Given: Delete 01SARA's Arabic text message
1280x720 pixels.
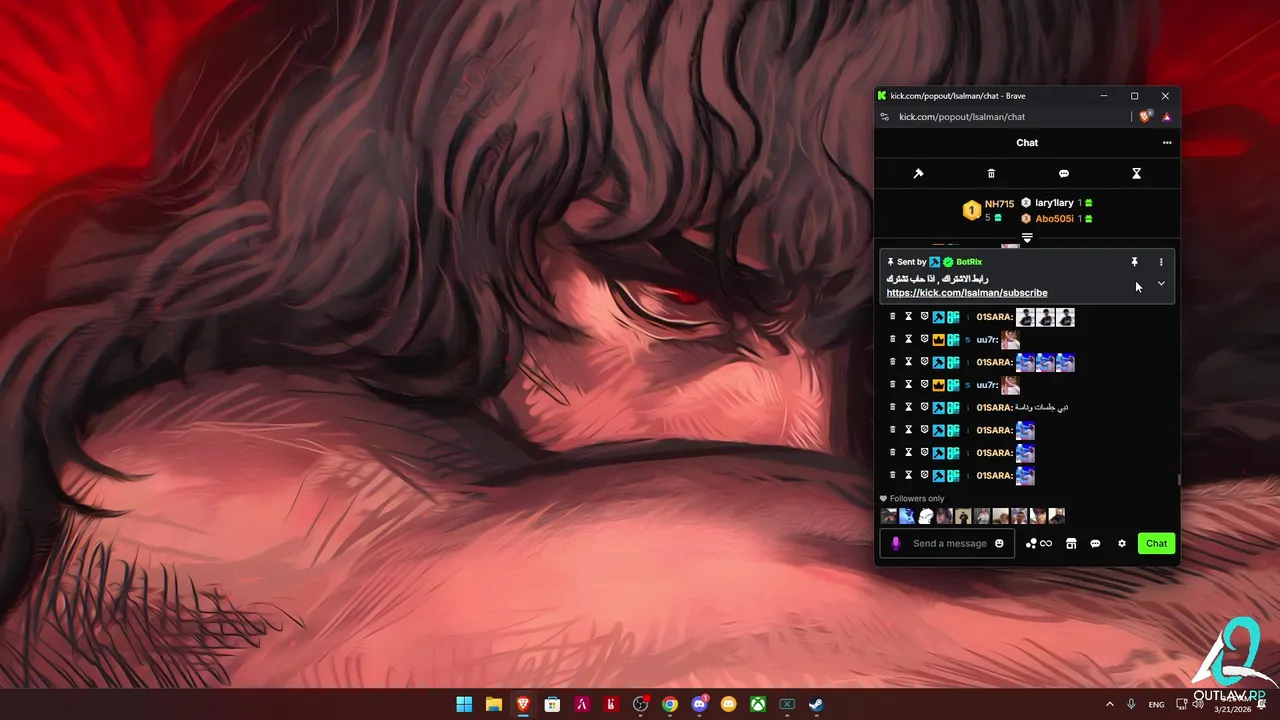Looking at the screenshot, I should pyautogui.click(x=893, y=407).
